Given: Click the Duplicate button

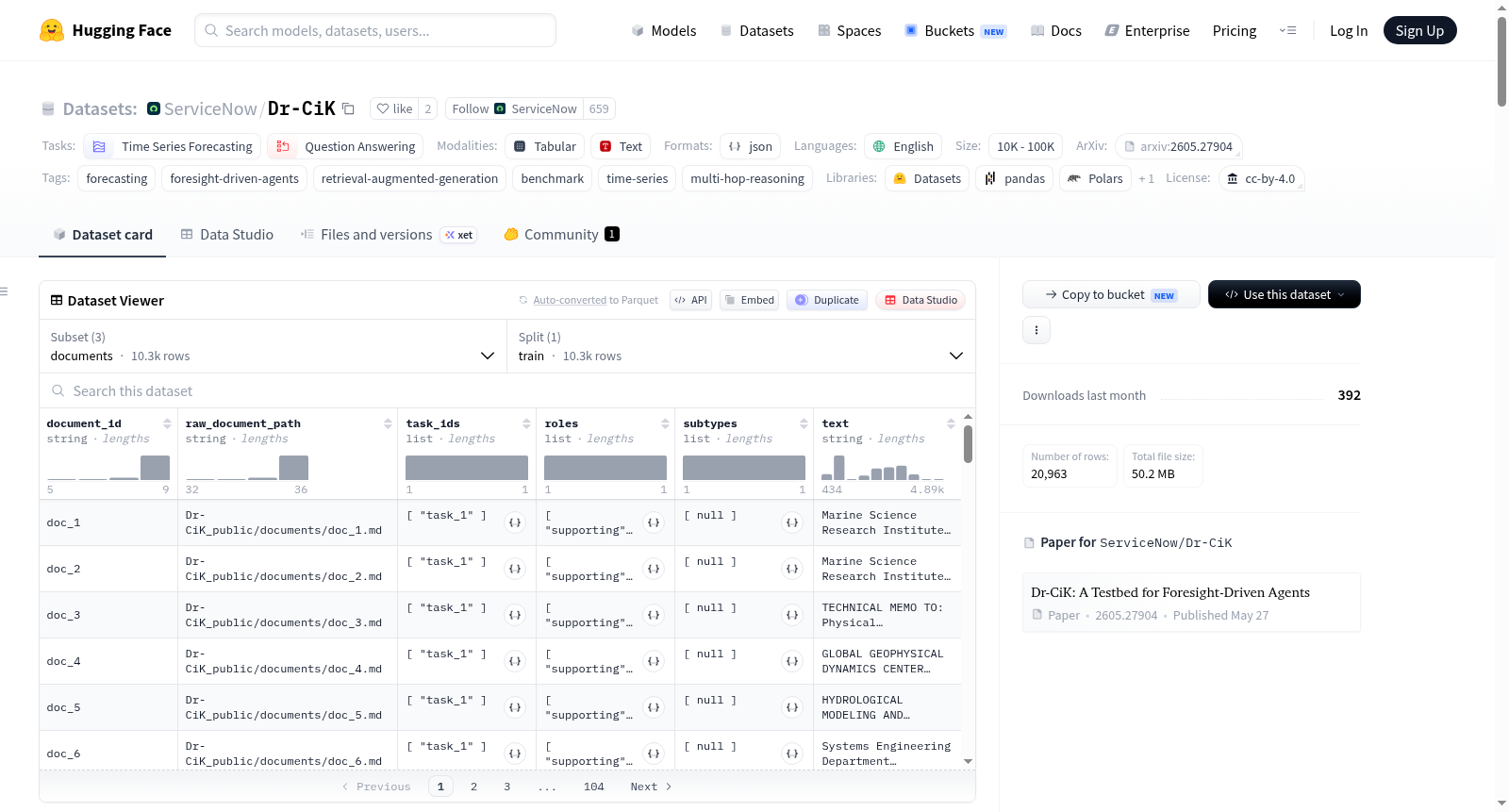Looking at the screenshot, I should click(827, 300).
